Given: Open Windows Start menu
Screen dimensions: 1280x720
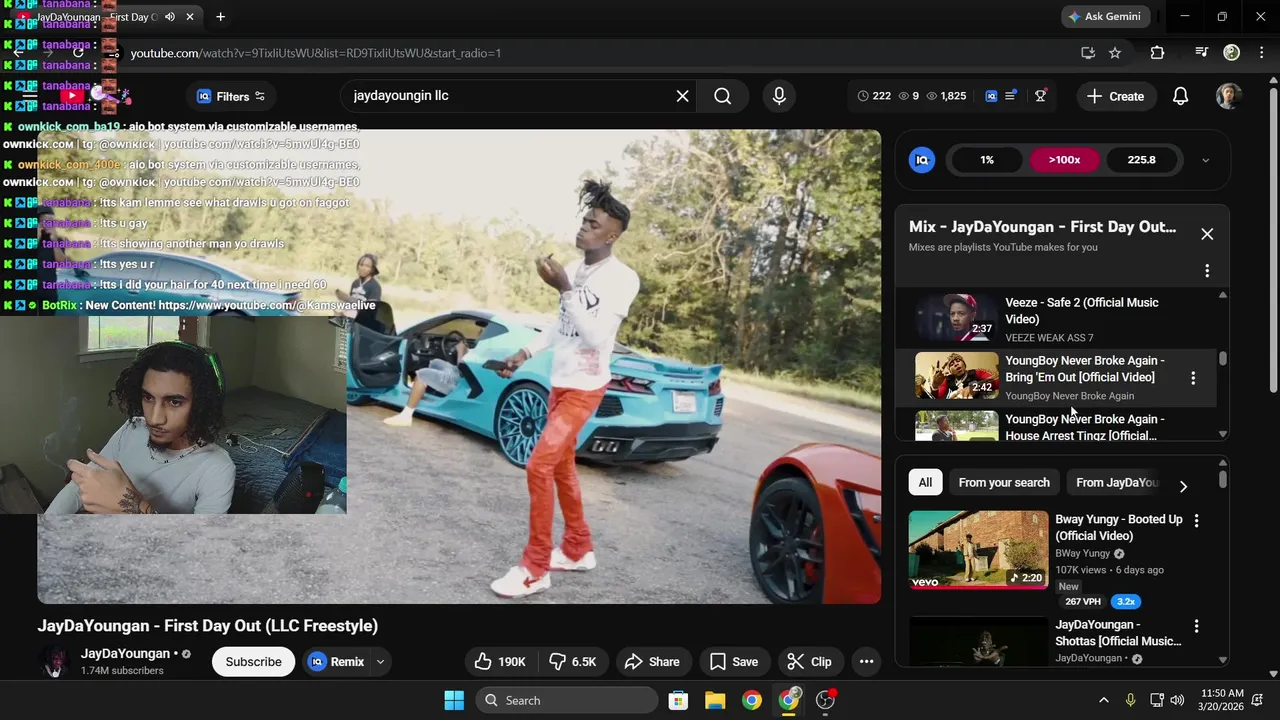Looking at the screenshot, I should (454, 701).
